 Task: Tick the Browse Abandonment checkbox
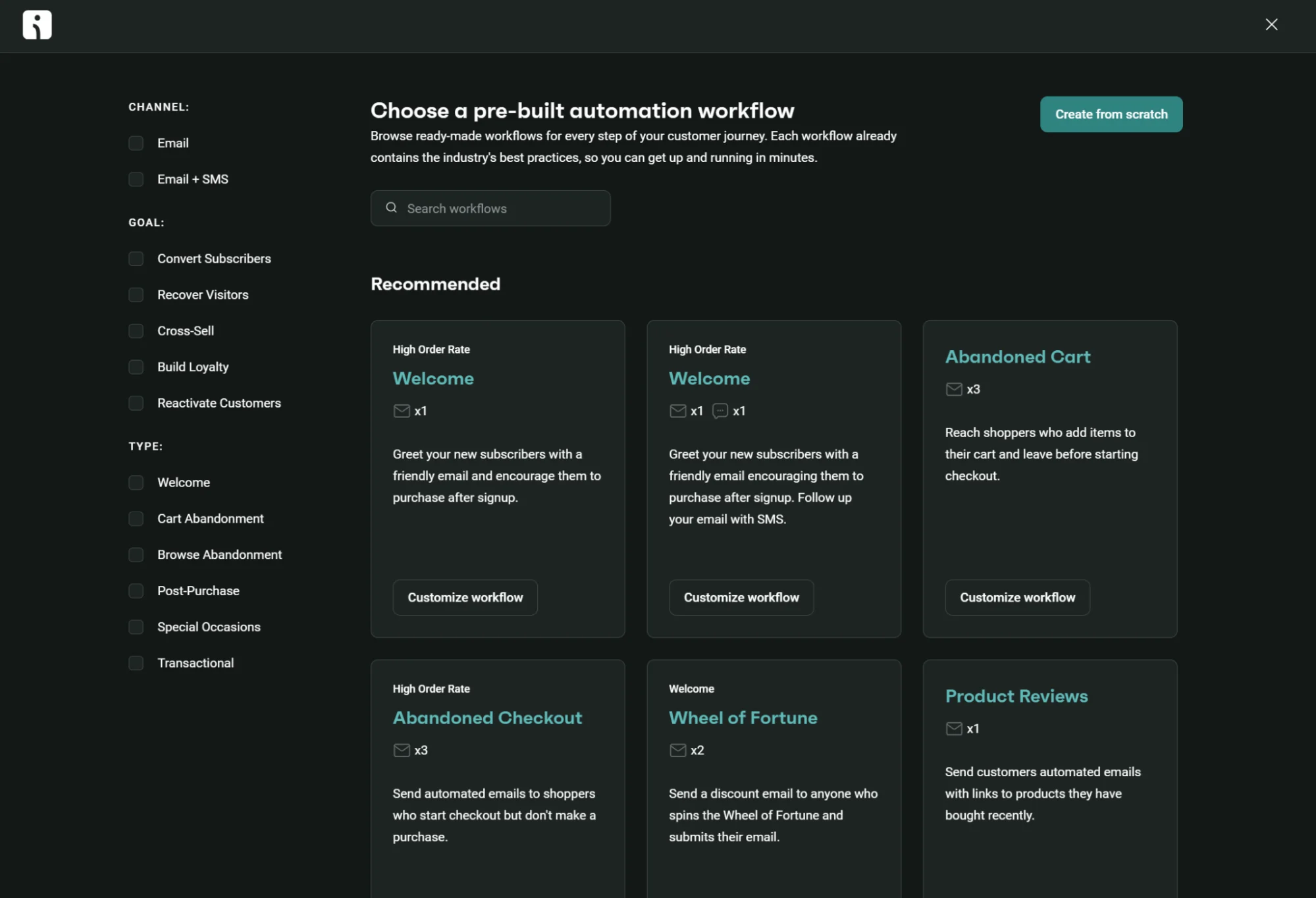tap(136, 555)
